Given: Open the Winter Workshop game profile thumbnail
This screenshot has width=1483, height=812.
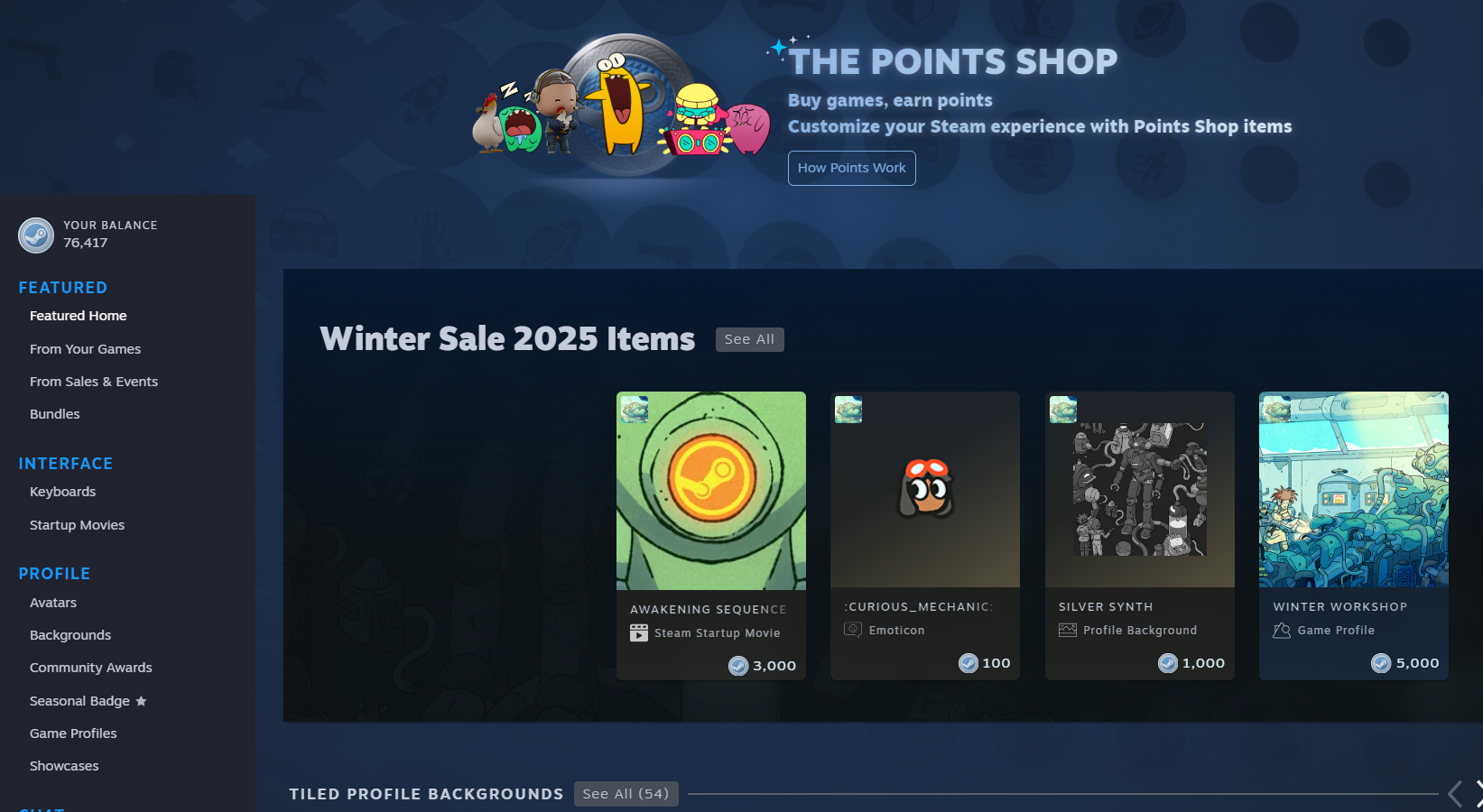Looking at the screenshot, I should (1354, 489).
